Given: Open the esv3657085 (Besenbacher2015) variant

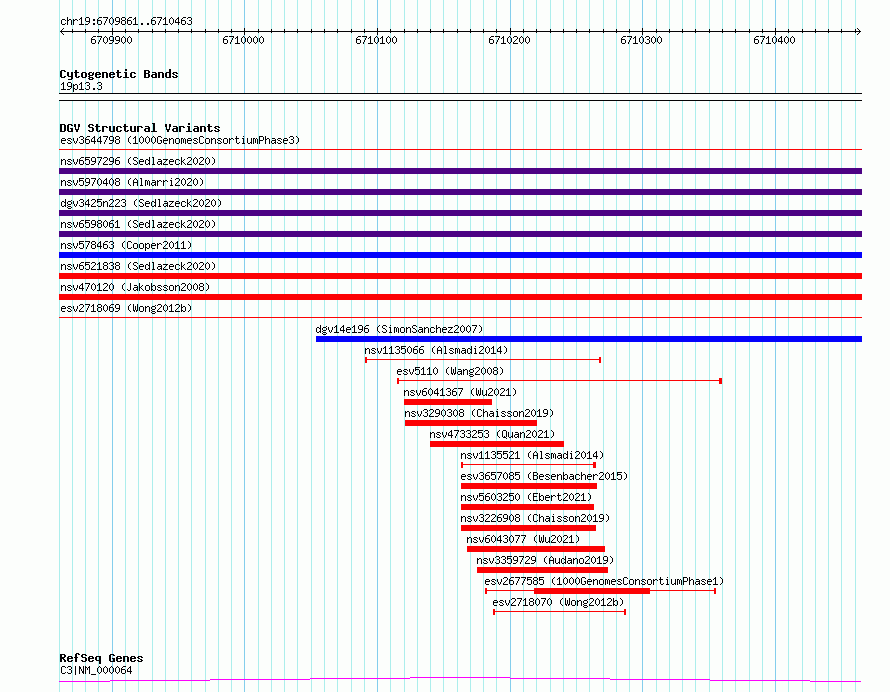Looking at the screenshot, I should pyautogui.click(x=544, y=476).
